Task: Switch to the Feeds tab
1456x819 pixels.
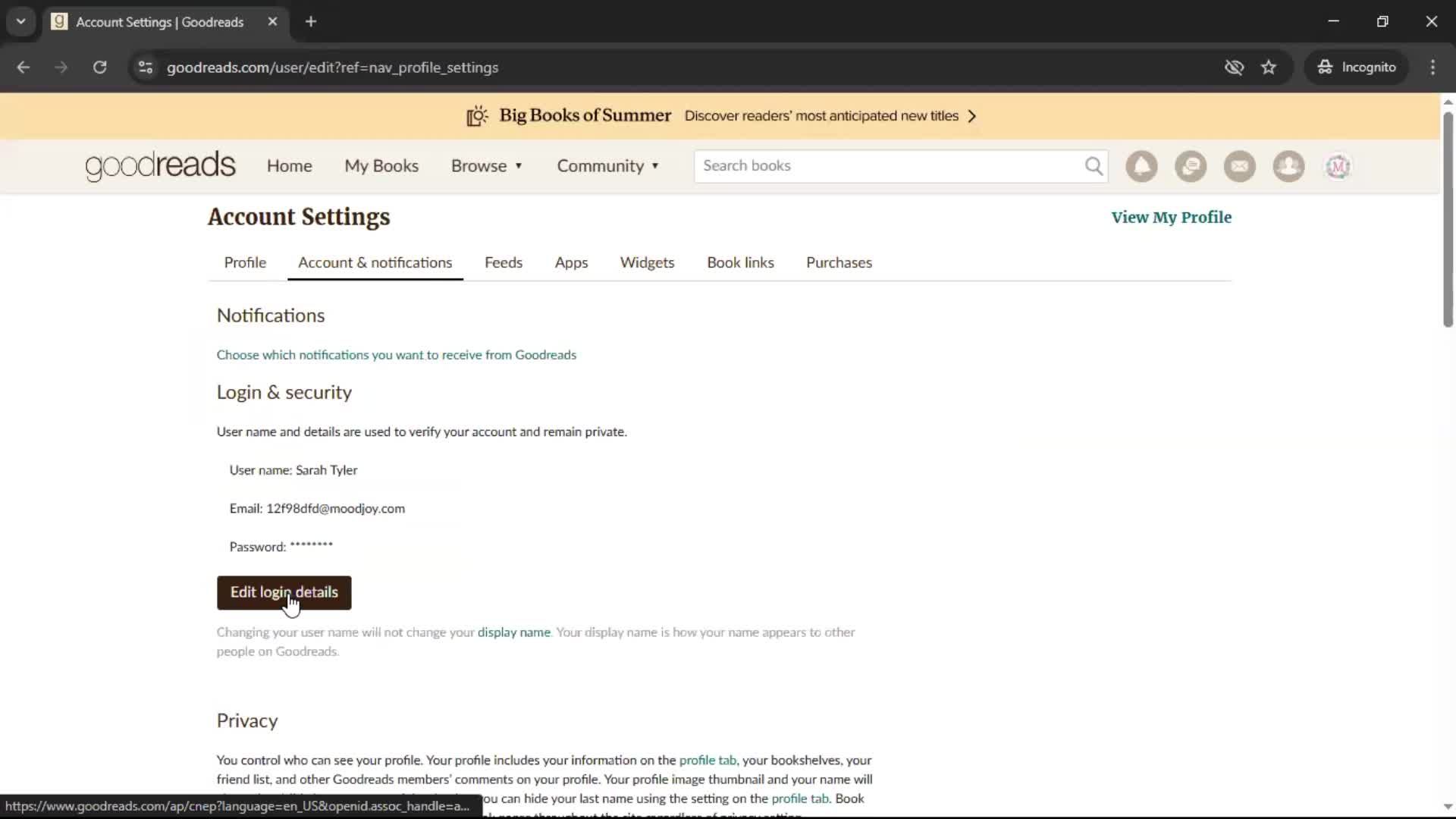Action: 504,262
